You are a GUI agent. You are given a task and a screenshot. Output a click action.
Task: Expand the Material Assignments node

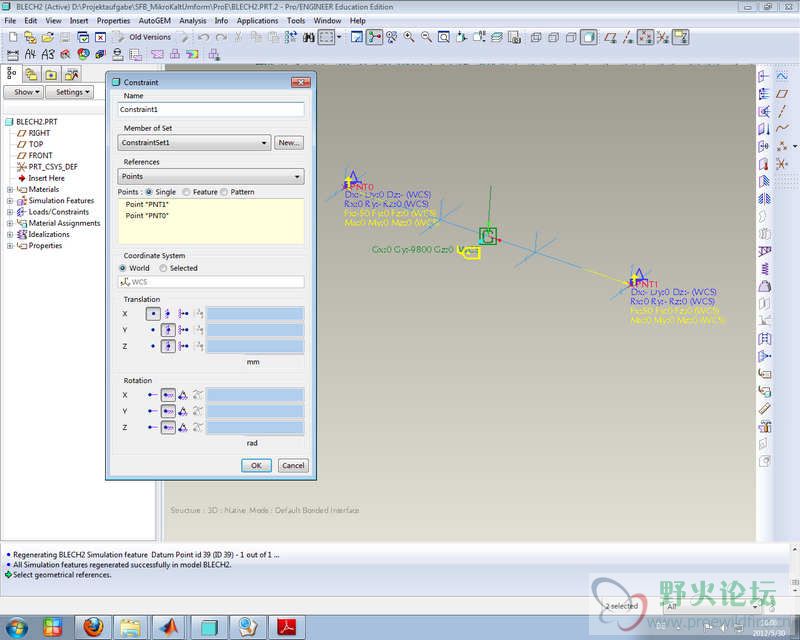point(10,223)
